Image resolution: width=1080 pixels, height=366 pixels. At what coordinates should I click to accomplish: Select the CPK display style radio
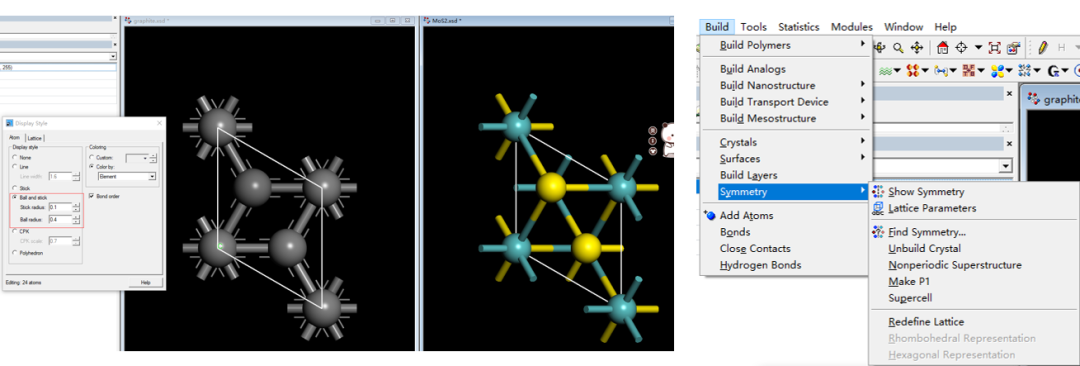(14, 232)
